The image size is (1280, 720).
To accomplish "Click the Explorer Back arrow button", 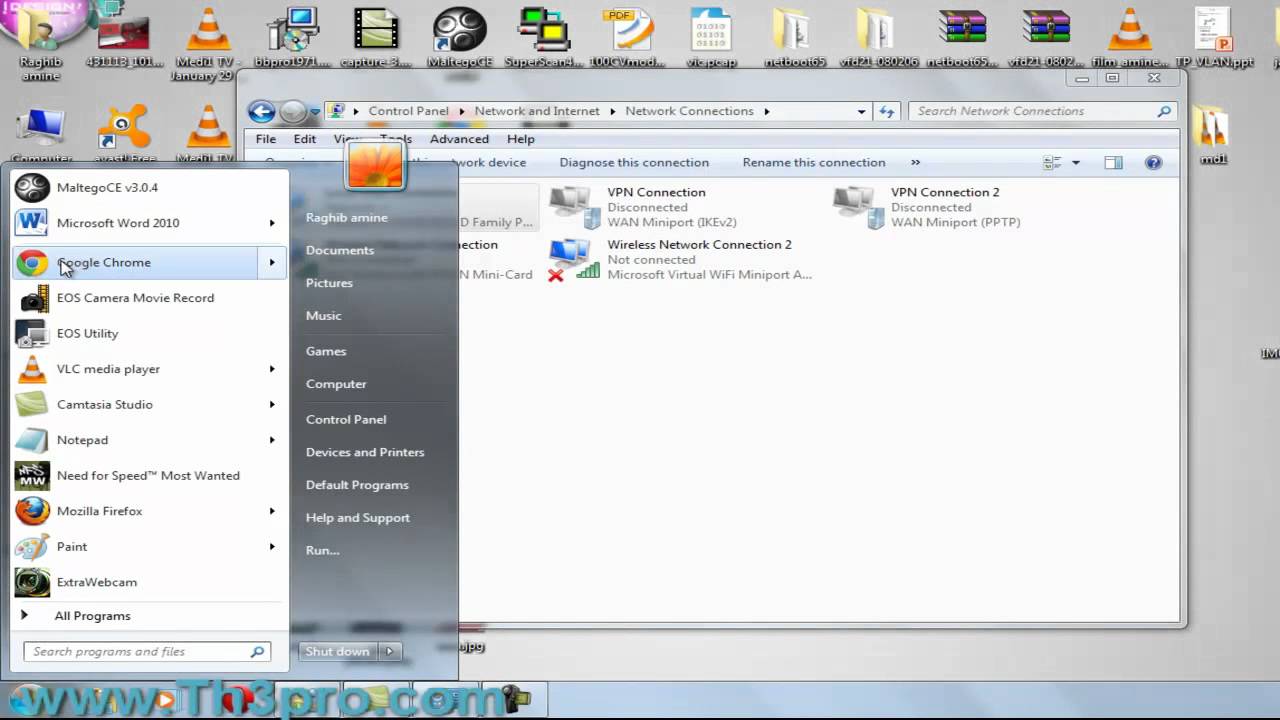I will click(x=262, y=111).
